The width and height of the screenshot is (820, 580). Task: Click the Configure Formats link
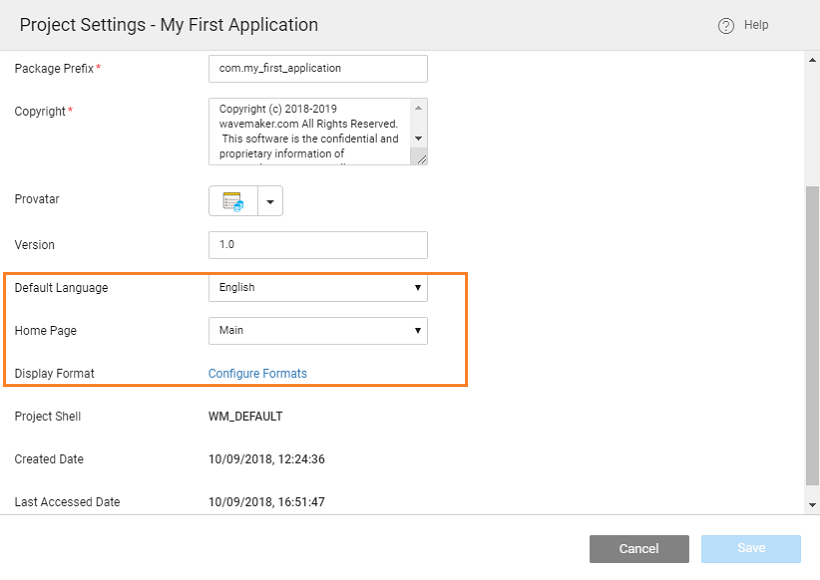(257, 374)
